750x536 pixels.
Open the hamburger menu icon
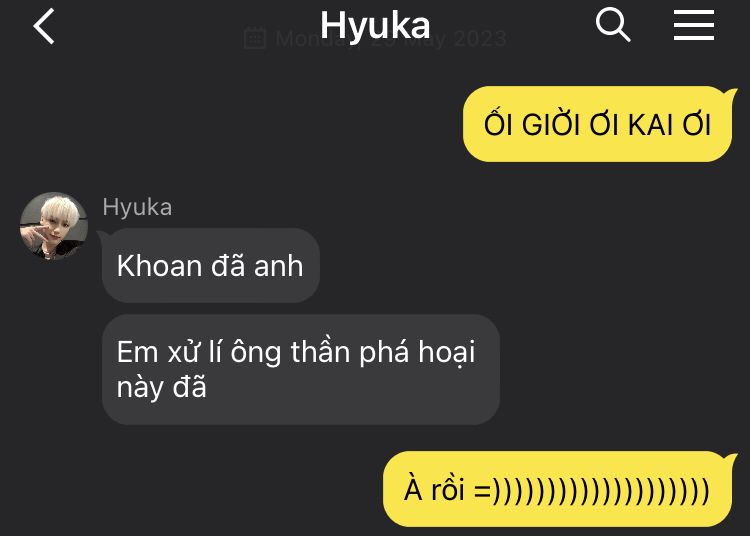tap(694, 25)
